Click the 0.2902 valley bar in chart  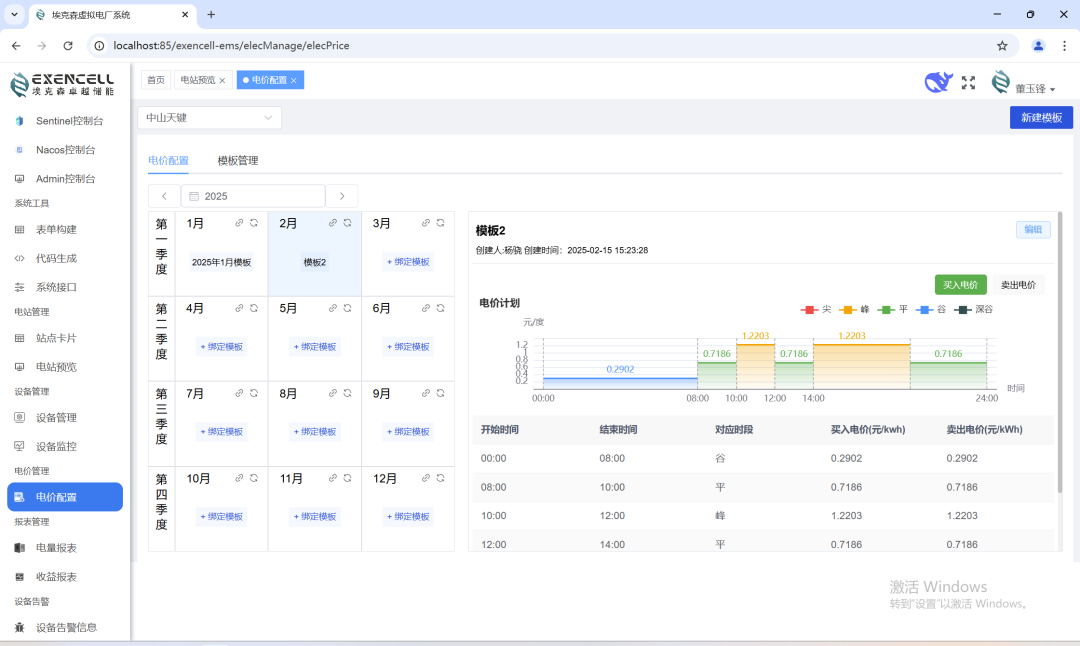(620, 383)
